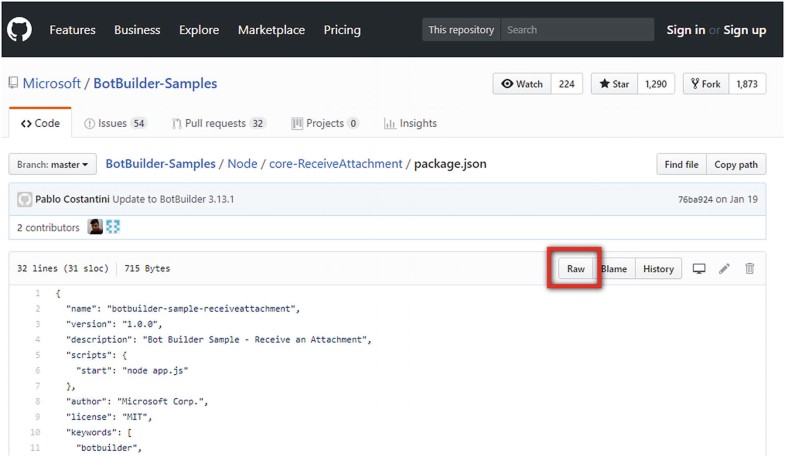Watch the repository
The height and width of the screenshot is (457, 785).
click(x=522, y=84)
